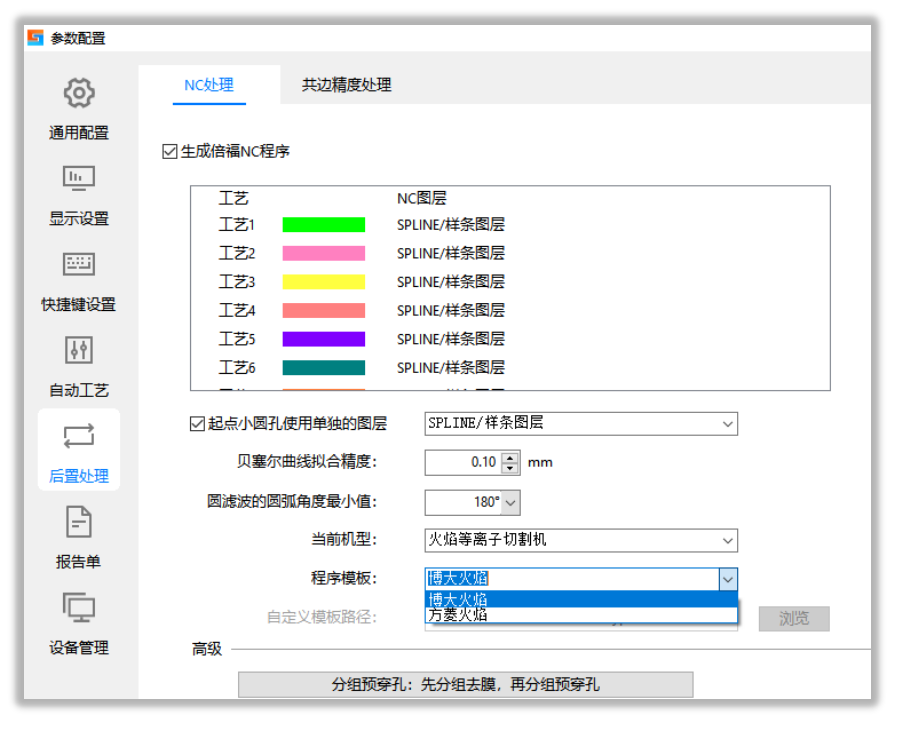The height and width of the screenshot is (734, 906).
Task: Open 报告单 document icon
Action: click(x=79, y=521)
